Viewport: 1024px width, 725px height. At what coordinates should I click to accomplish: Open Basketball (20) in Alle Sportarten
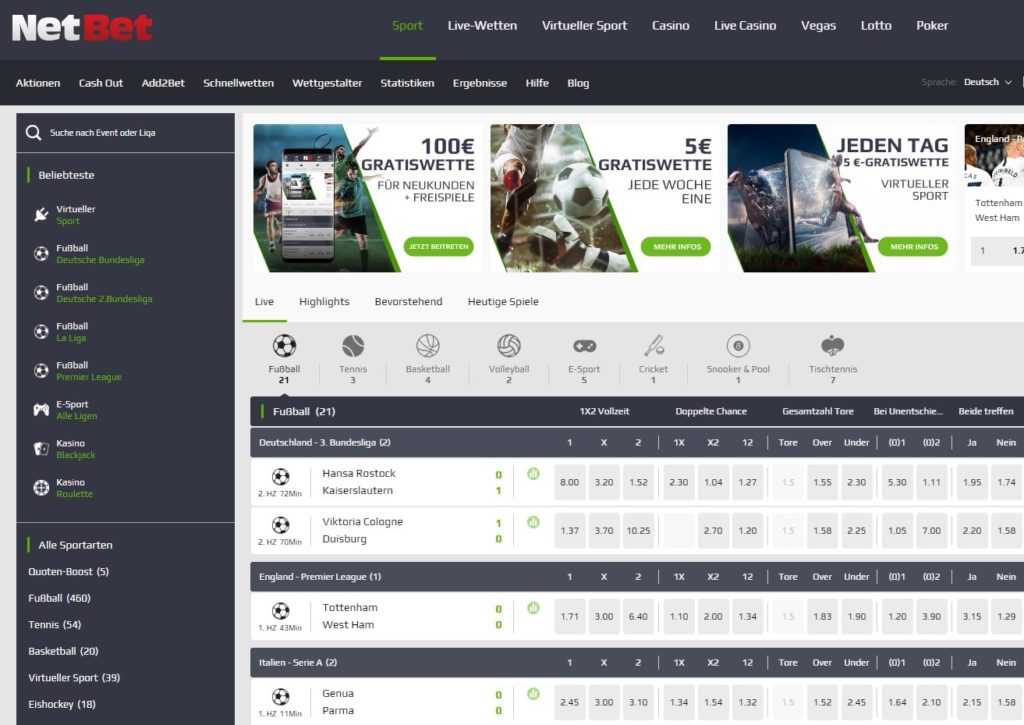tap(63, 651)
